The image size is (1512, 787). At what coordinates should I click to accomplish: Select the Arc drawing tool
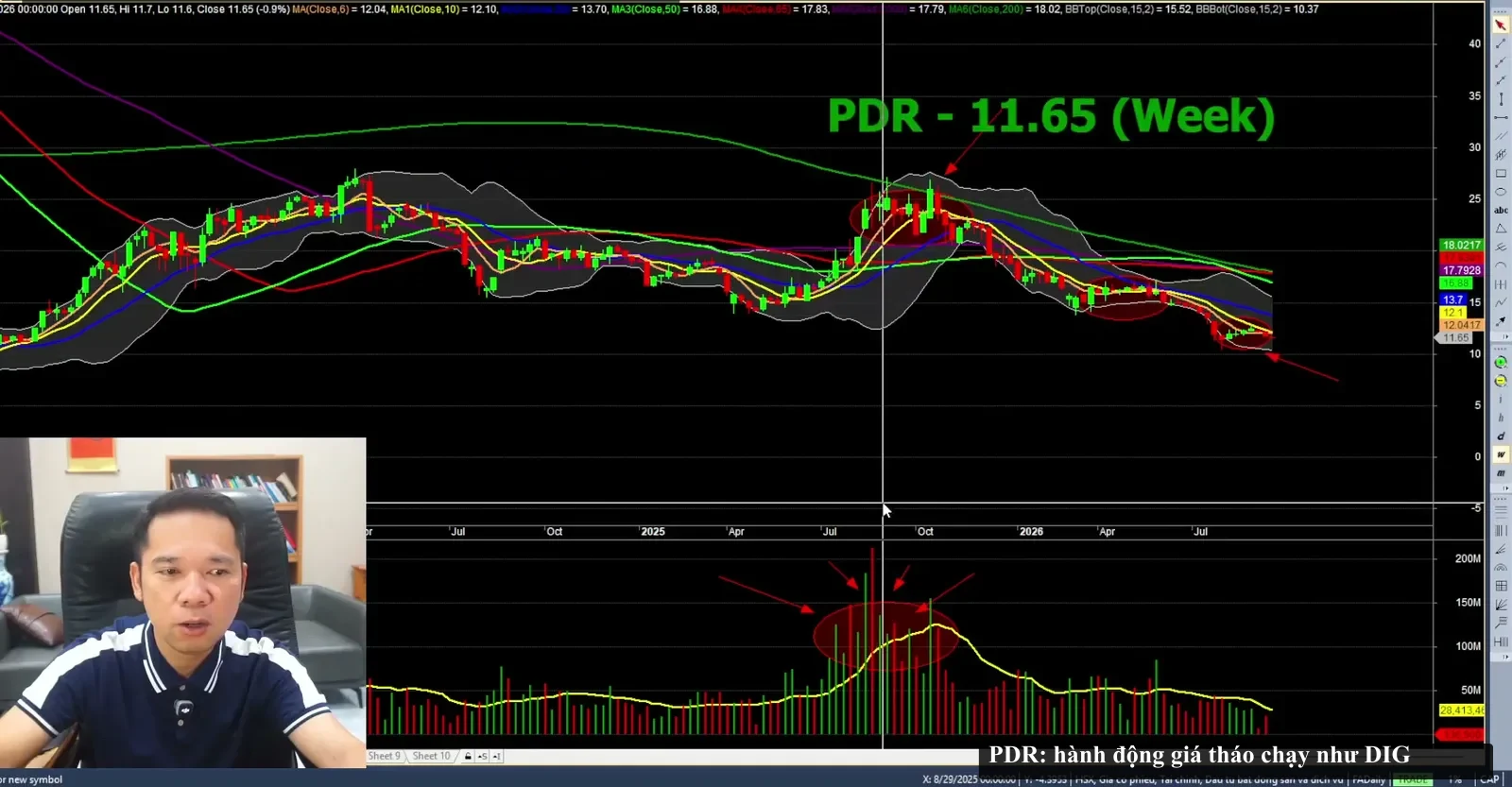coord(1501,265)
